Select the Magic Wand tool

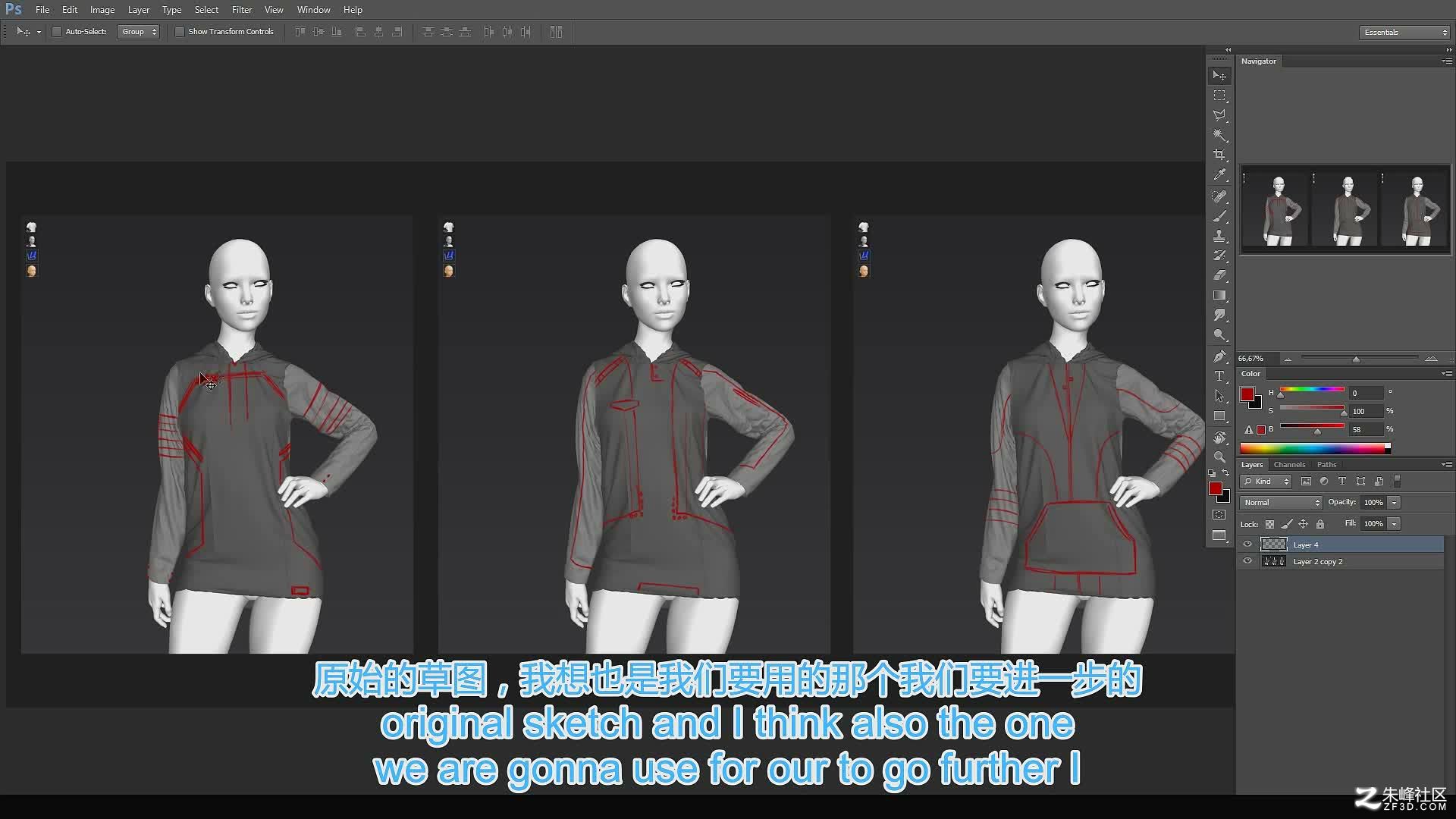point(1219,135)
